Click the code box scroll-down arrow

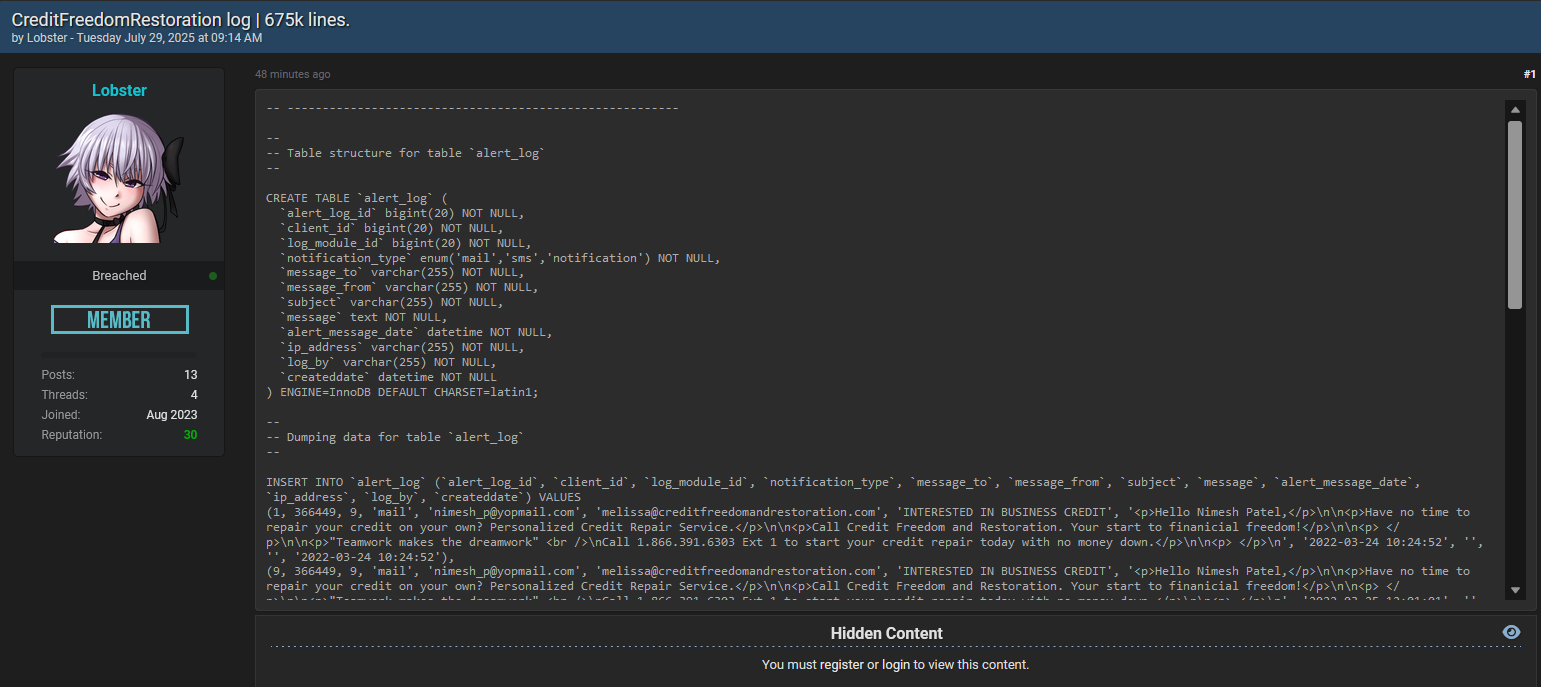pyautogui.click(x=1515, y=590)
